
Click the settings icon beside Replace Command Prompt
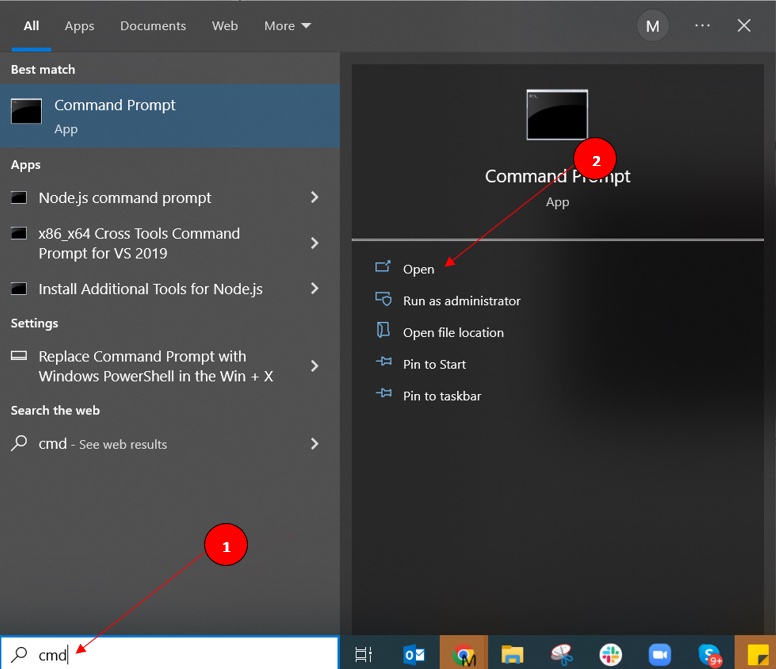pos(19,355)
